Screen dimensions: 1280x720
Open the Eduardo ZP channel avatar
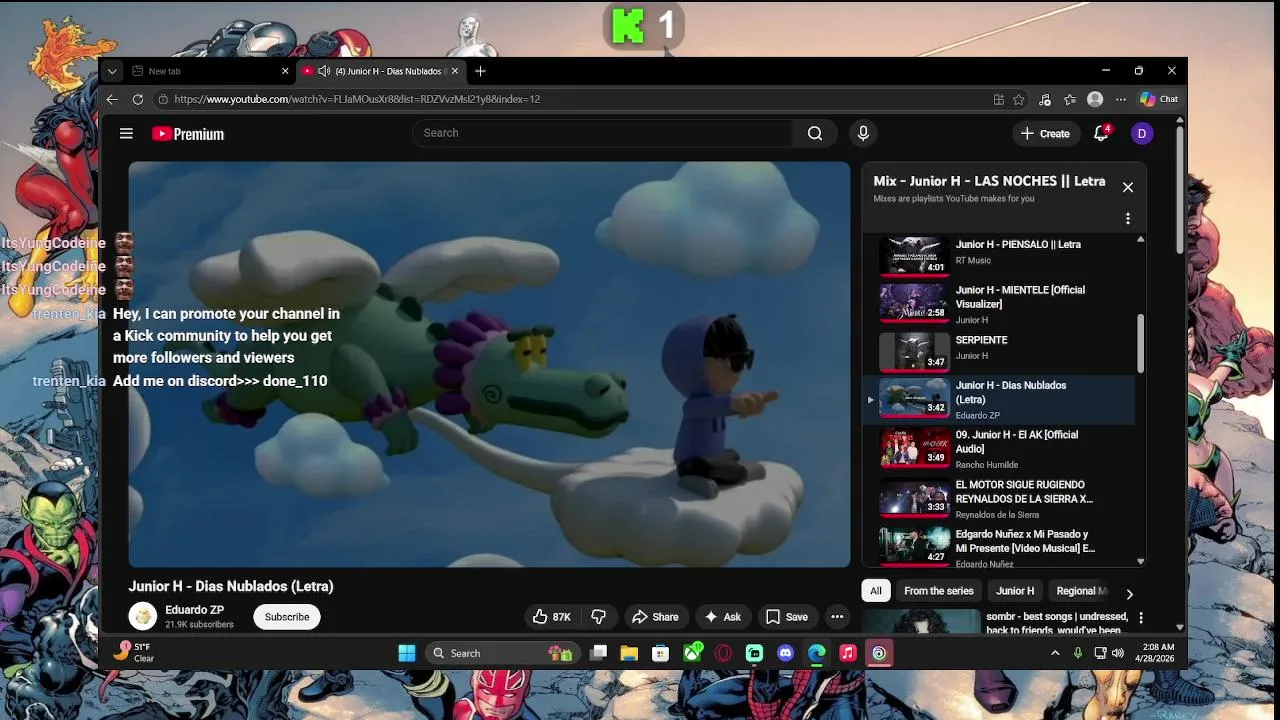click(143, 617)
